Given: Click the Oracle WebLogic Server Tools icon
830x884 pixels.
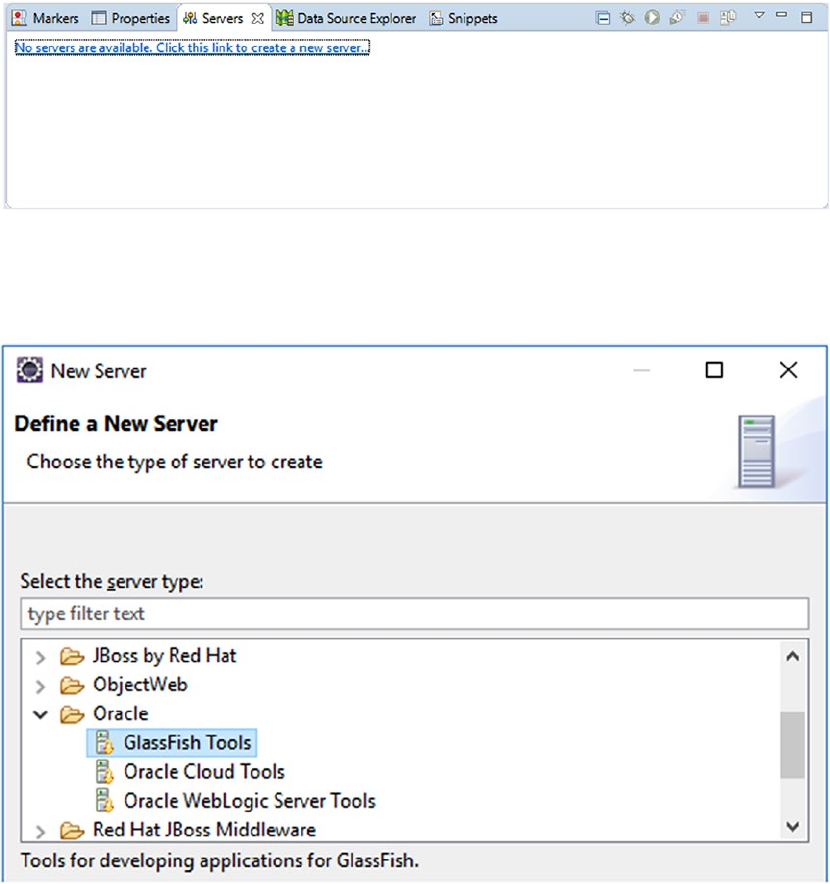Looking at the screenshot, I should pyautogui.click(x=104, y=801).
